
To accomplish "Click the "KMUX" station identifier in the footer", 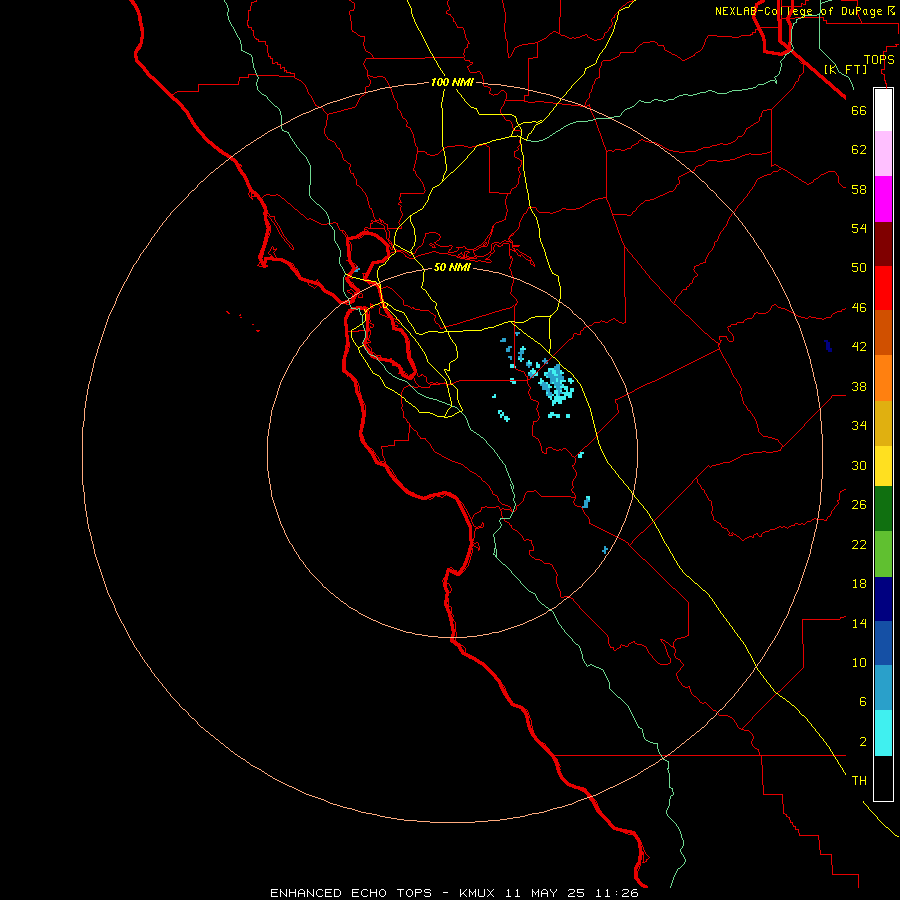I will pos(477,893).
